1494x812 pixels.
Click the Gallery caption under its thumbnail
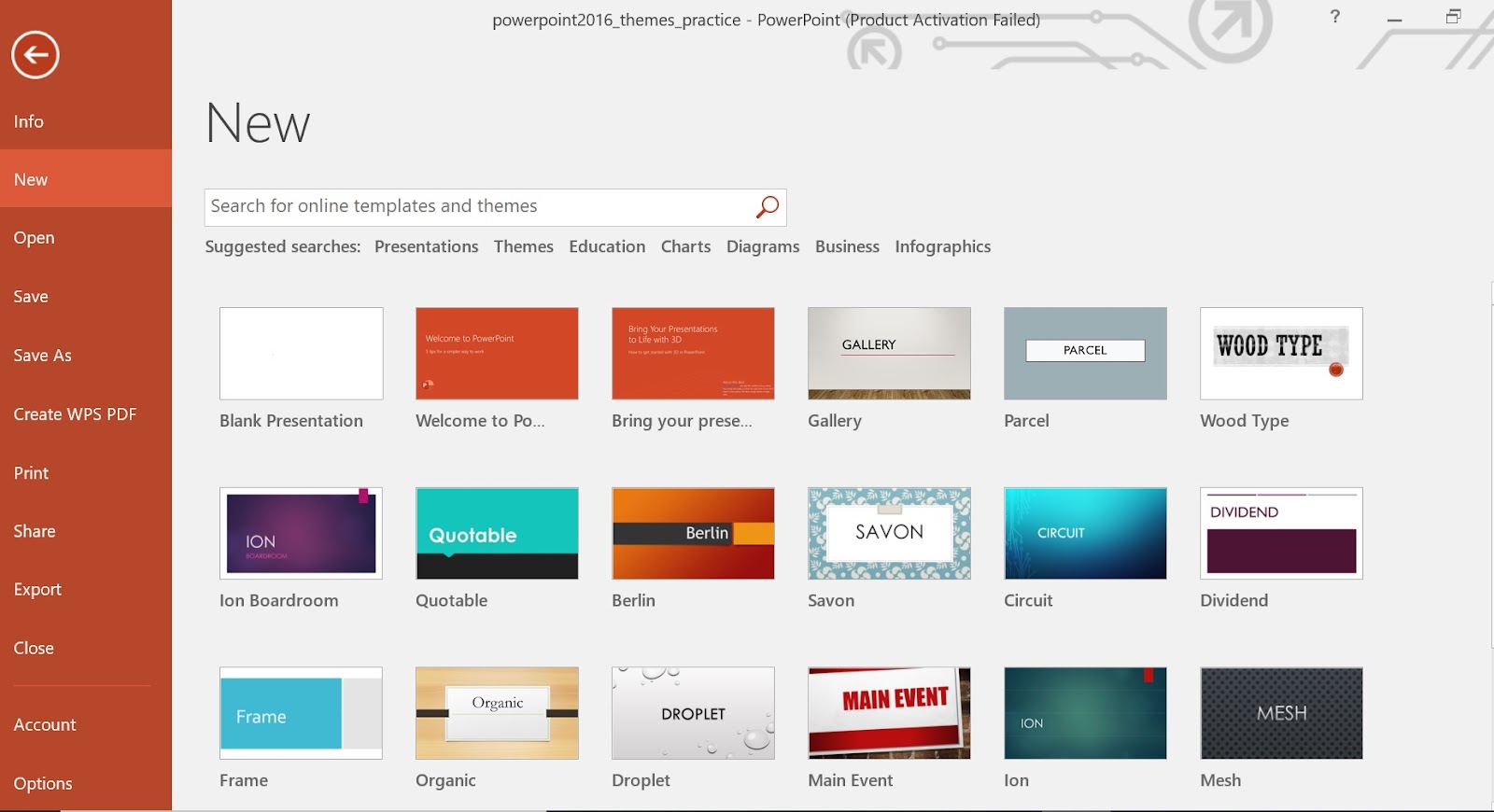(835, 421)
